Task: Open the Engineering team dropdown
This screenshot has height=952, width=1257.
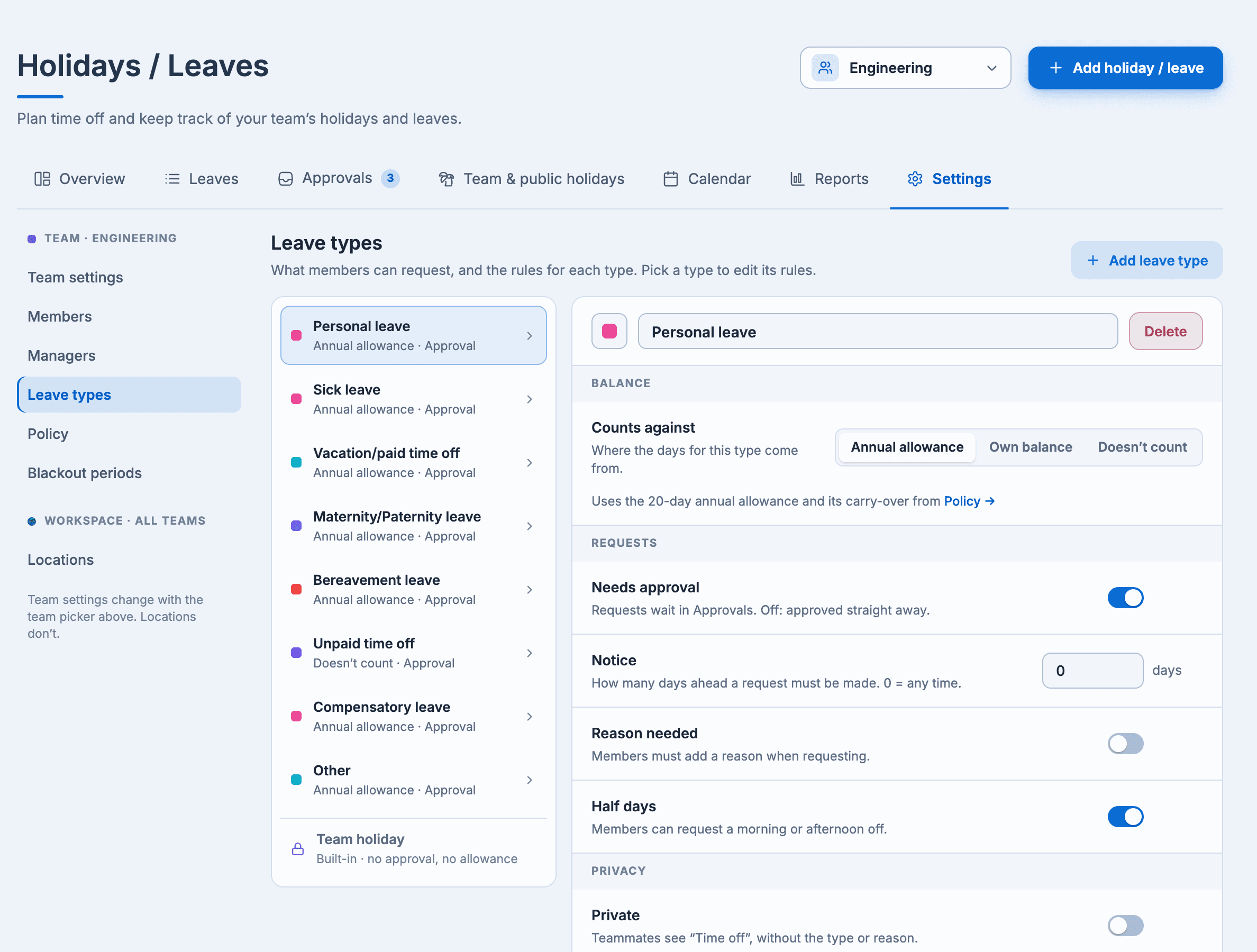Action: (x=905, y=68)
